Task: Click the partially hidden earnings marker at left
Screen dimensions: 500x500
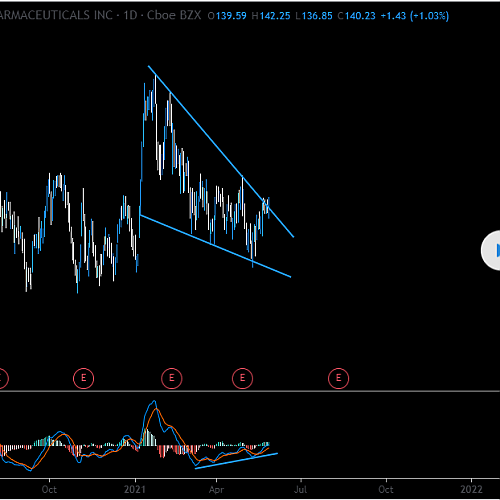Action: tap(3, 378)
